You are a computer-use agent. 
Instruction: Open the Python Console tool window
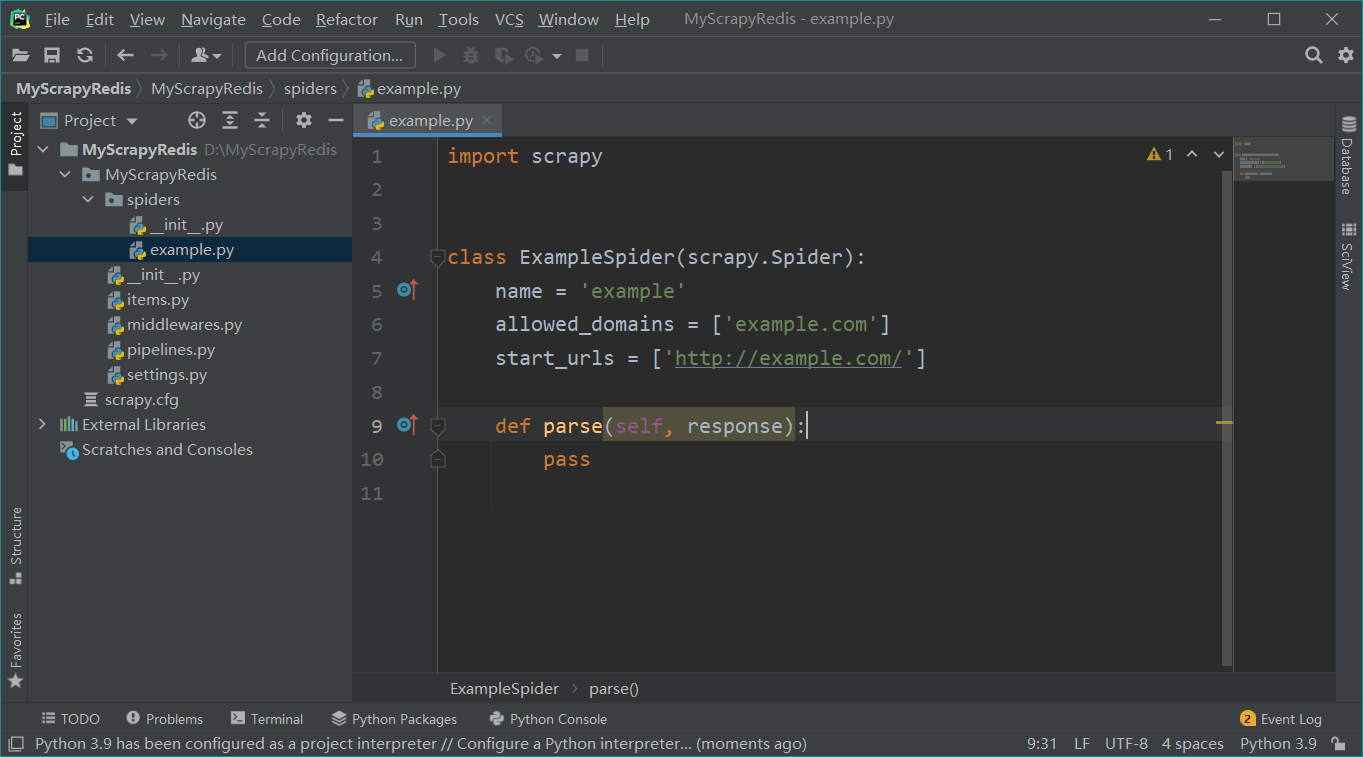click(x=548, y=719)
